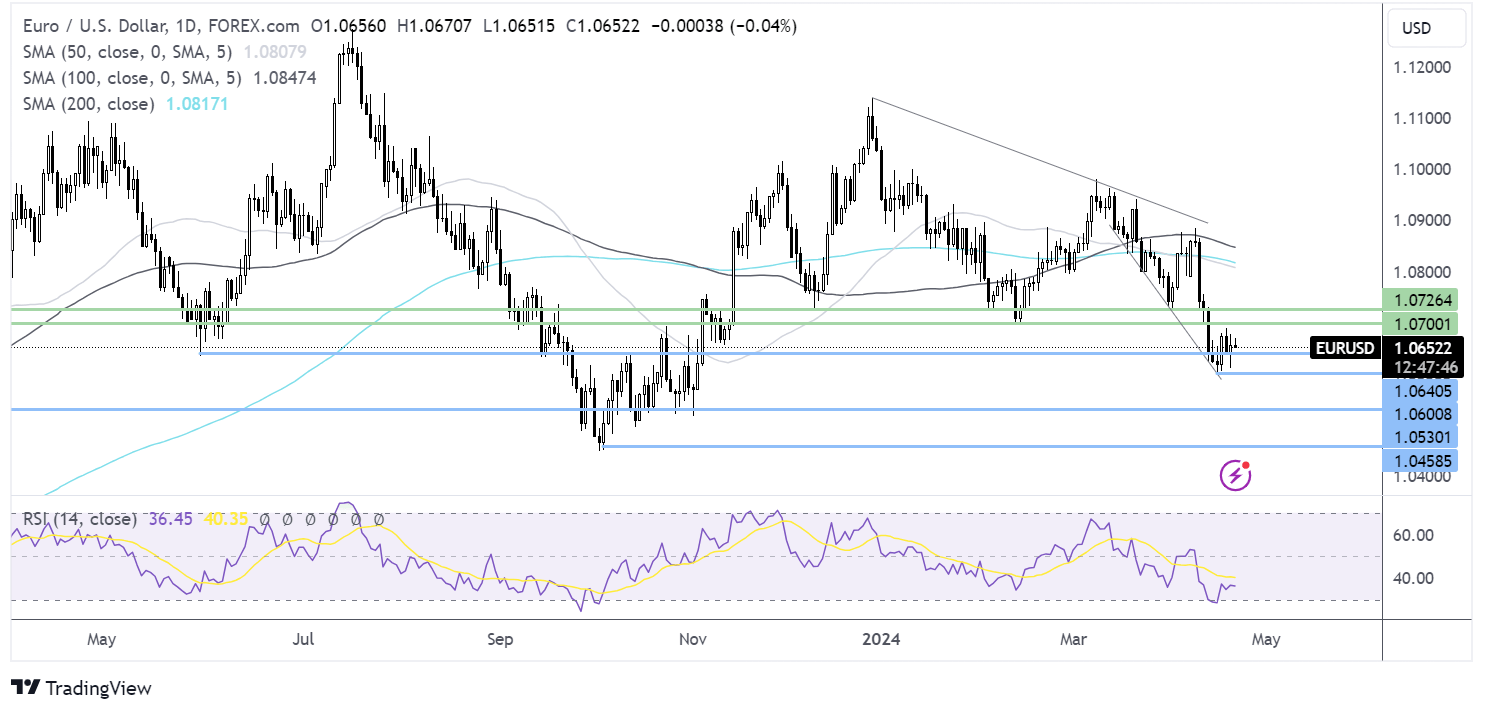This screenshot has height=707, width=1487.
Task: Click the RSI axis label 60.00
Action: [x=1414, y=535]
